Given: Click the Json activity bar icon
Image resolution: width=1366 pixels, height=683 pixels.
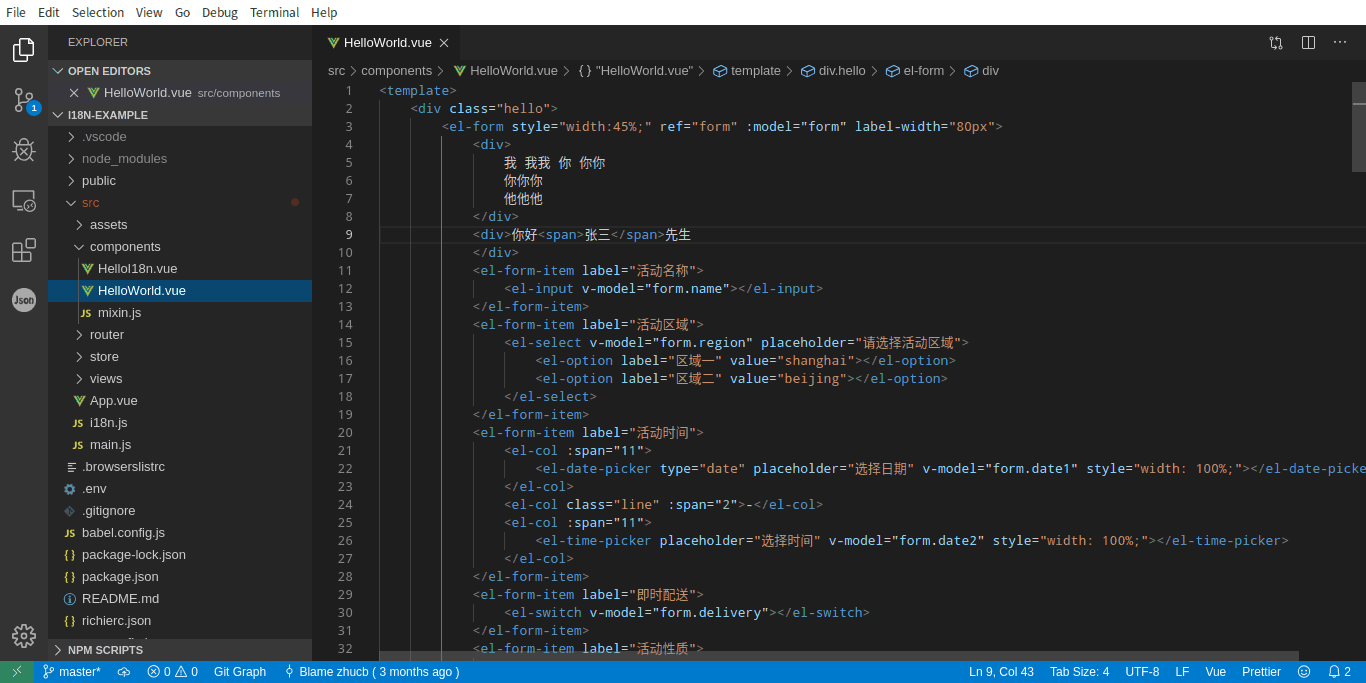Looking at the screenshot, I should (x=24, y=299).
